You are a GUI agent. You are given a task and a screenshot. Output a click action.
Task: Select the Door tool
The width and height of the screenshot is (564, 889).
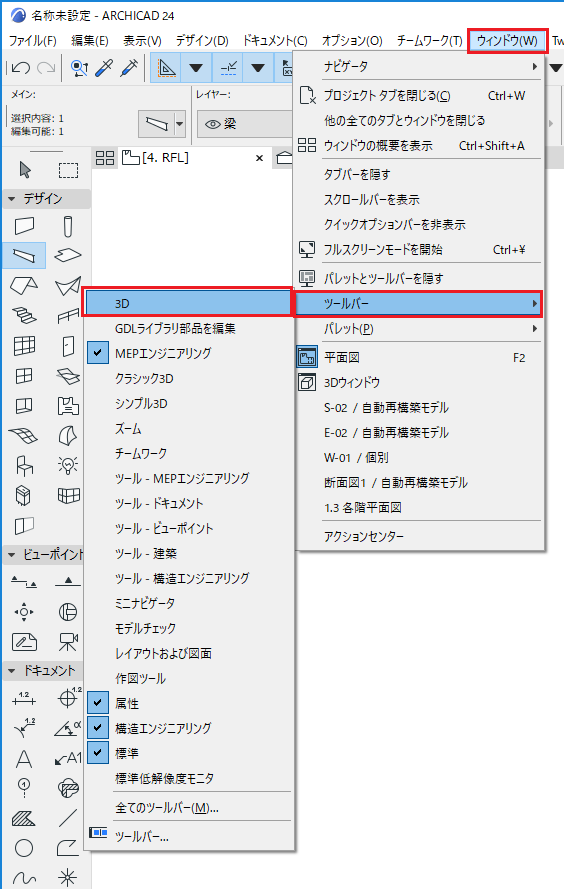tap(68, 345)
